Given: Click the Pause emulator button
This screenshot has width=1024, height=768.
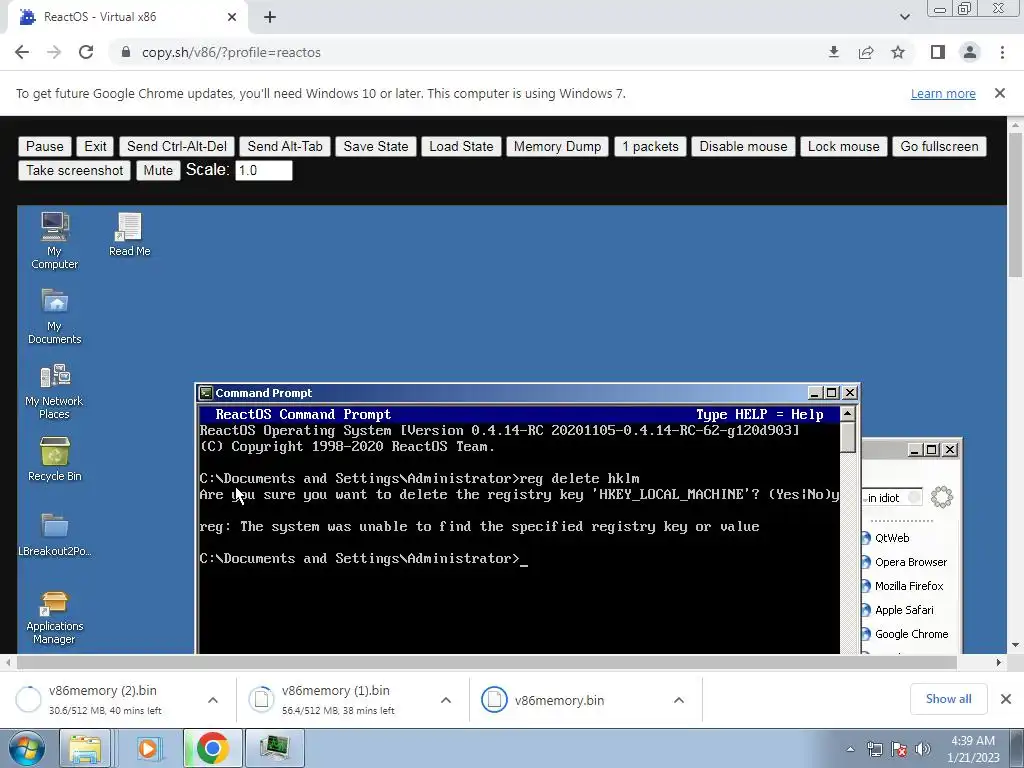Looking at the screenshot, I should [44, 146].
